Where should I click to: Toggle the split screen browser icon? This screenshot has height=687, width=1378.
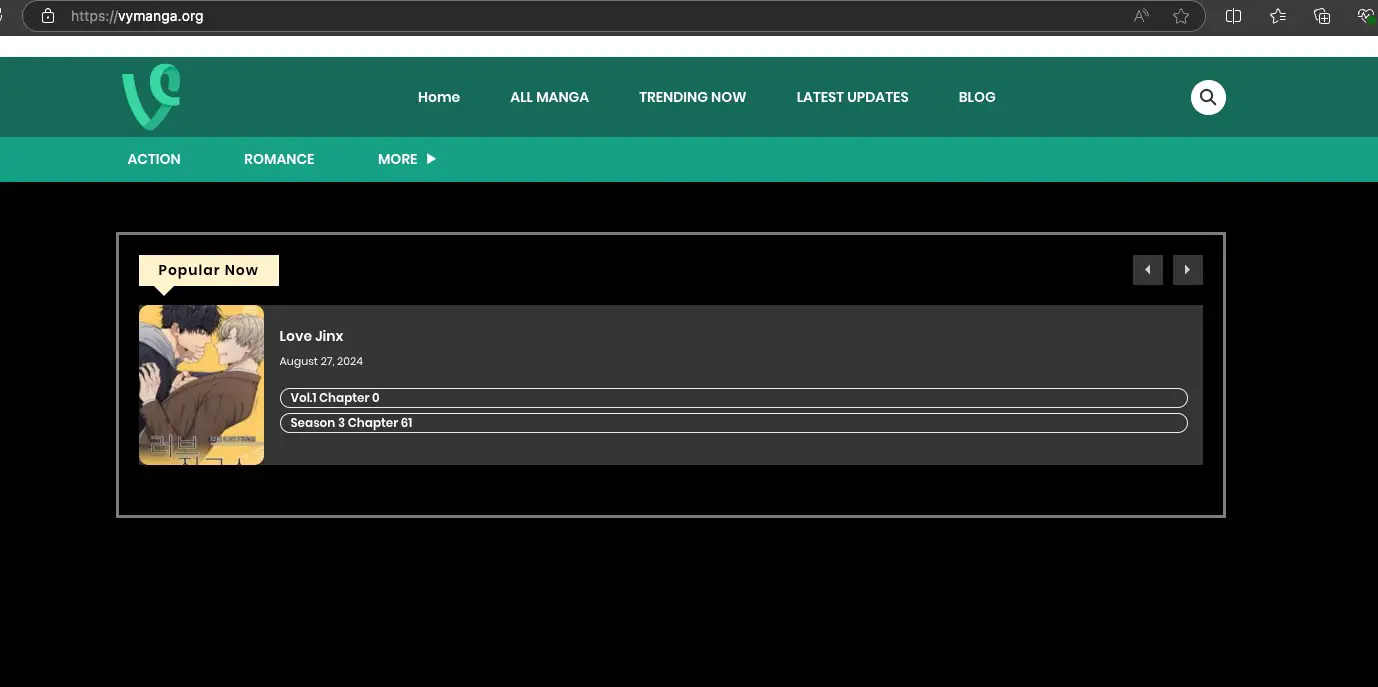coord(1233,16)
